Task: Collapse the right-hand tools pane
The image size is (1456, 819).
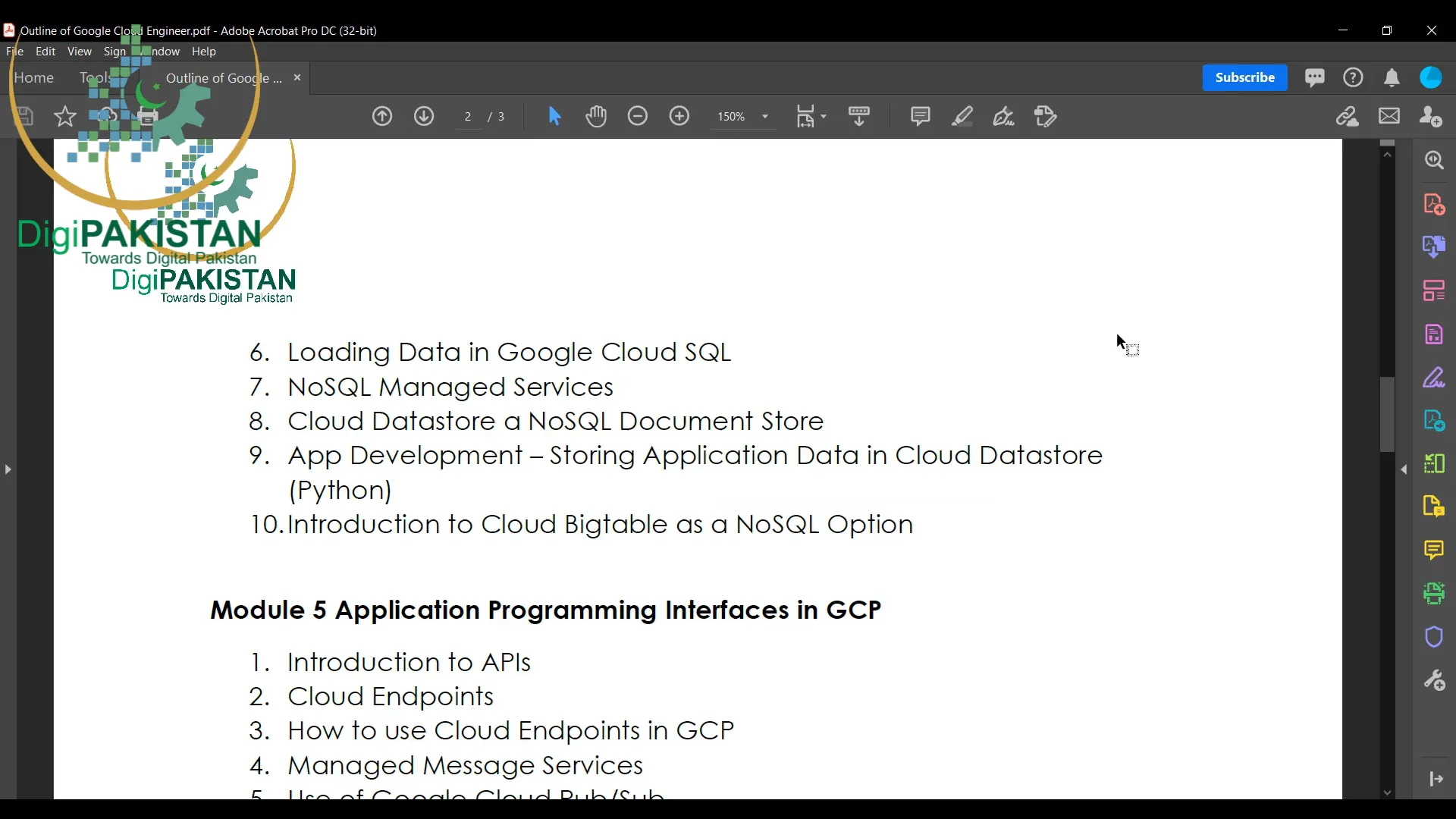Action: pos(1404,469)
